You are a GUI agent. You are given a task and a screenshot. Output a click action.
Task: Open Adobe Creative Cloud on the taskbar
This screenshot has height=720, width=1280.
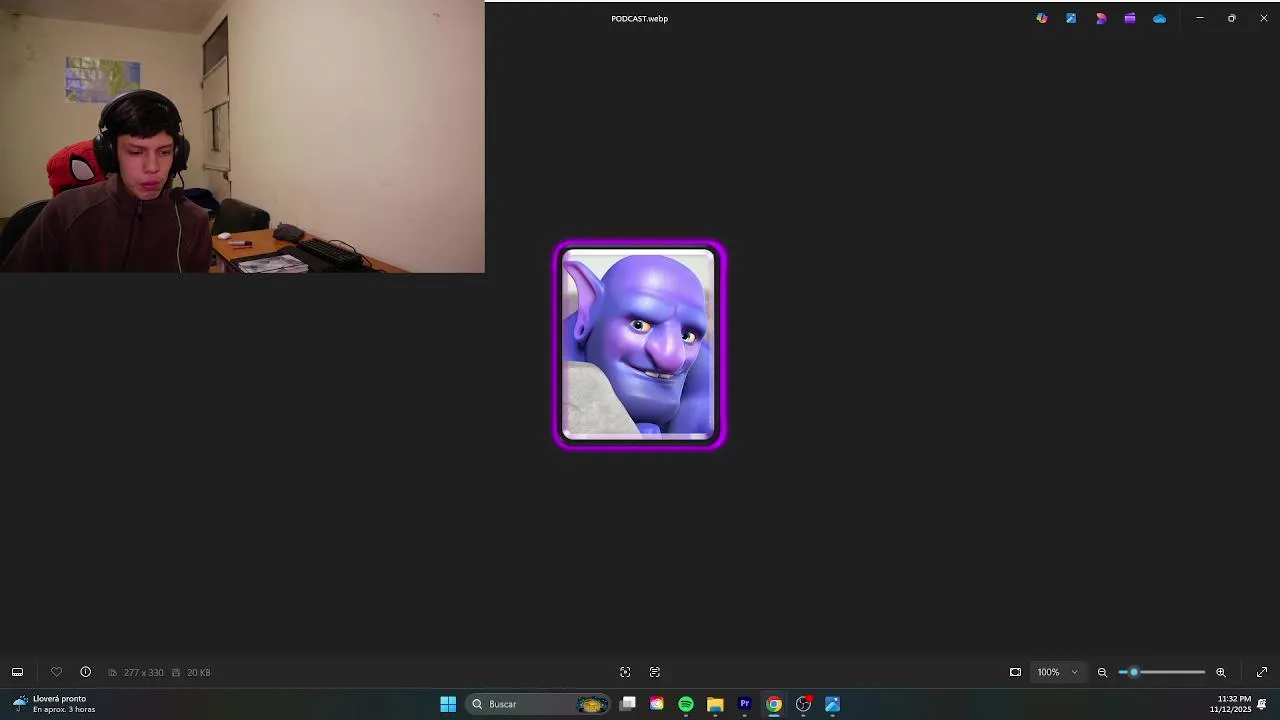pyautogui.click(x=657, y=704)
